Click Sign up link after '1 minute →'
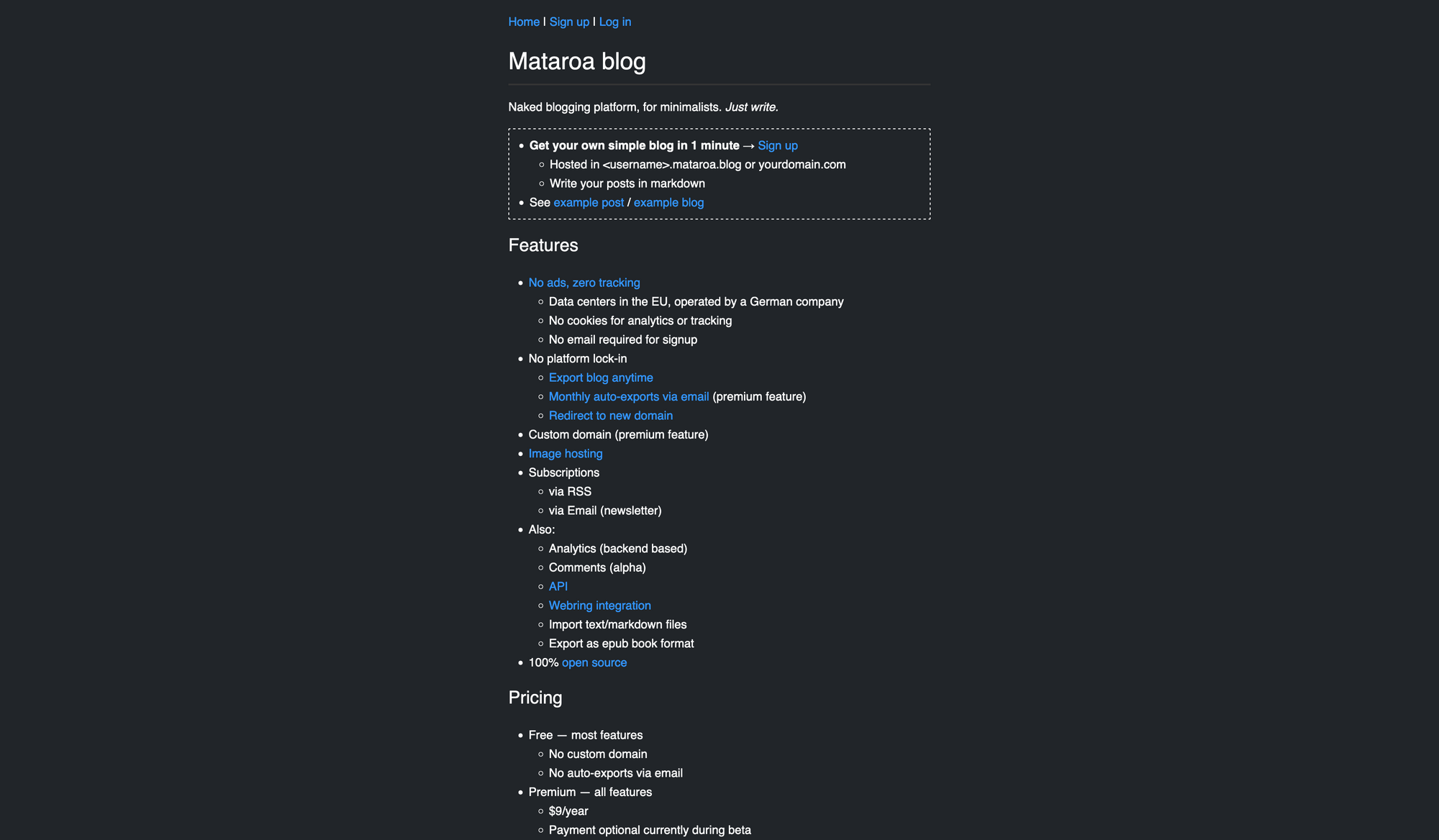The width and height of the screenshot is (1439, 840). 777,145
